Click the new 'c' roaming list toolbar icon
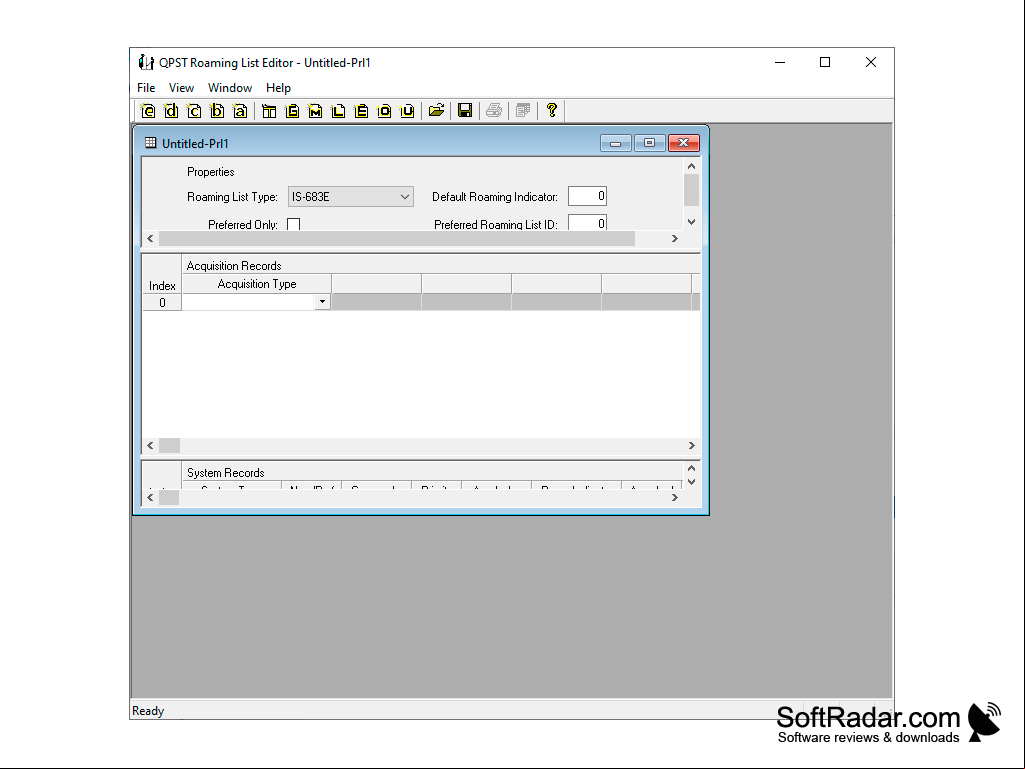 194,111
